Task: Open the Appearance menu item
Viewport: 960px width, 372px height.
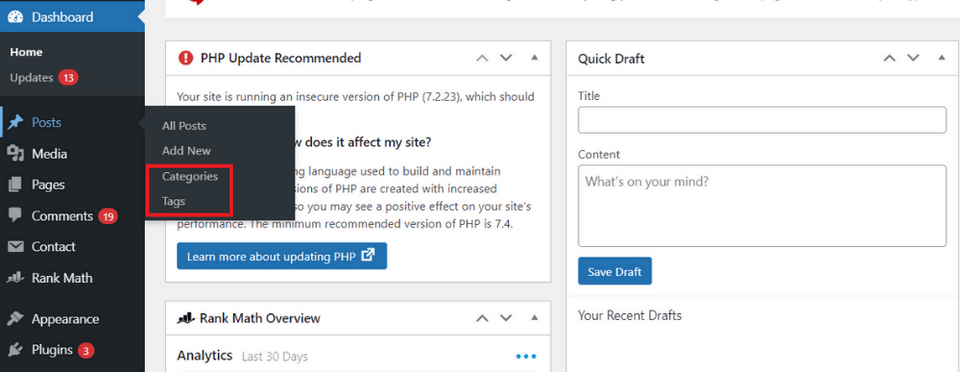Action: (x=72, y=319)
